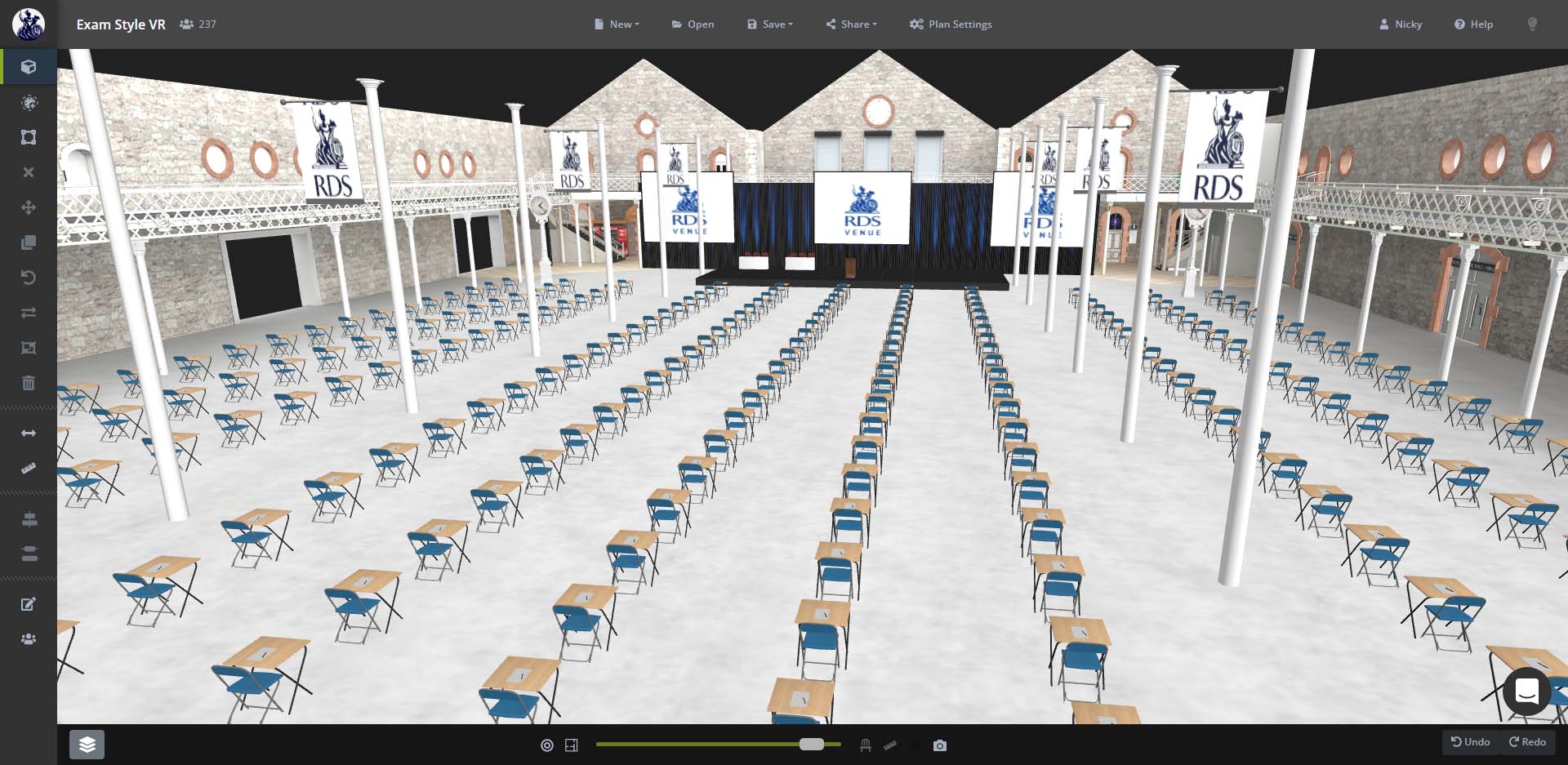Open the chat support bubble
Image resolution: width=1568 pixels, height=765 pixels.
coord(1526,692)
